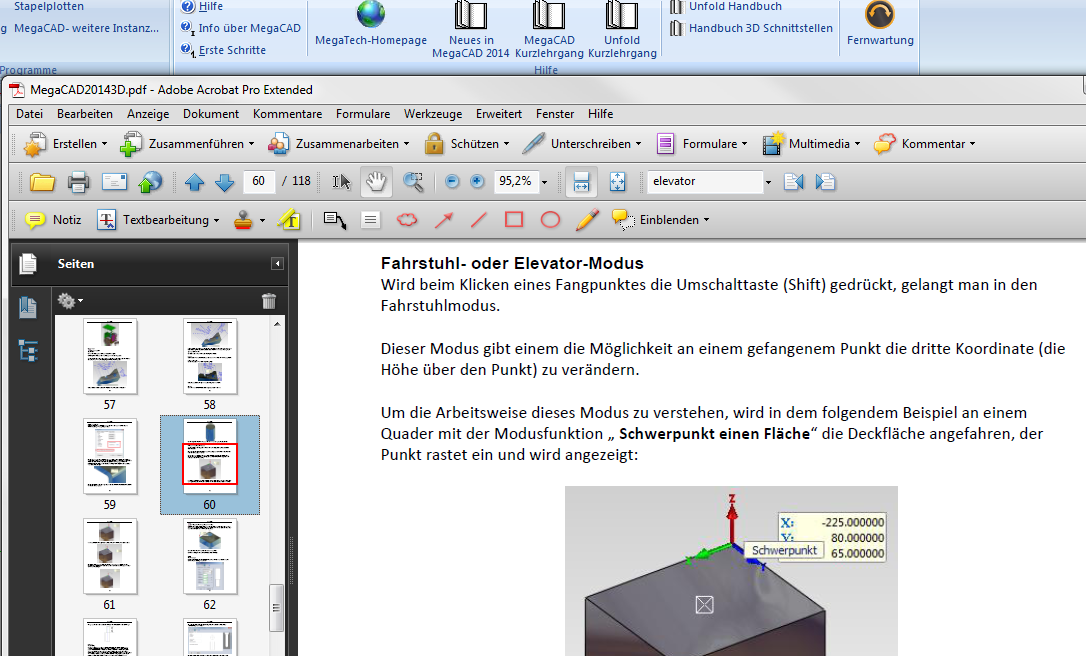The image size is (1086, 656).
Task: Select page 57 thumbnail
Action: click(x=110, y=356)
